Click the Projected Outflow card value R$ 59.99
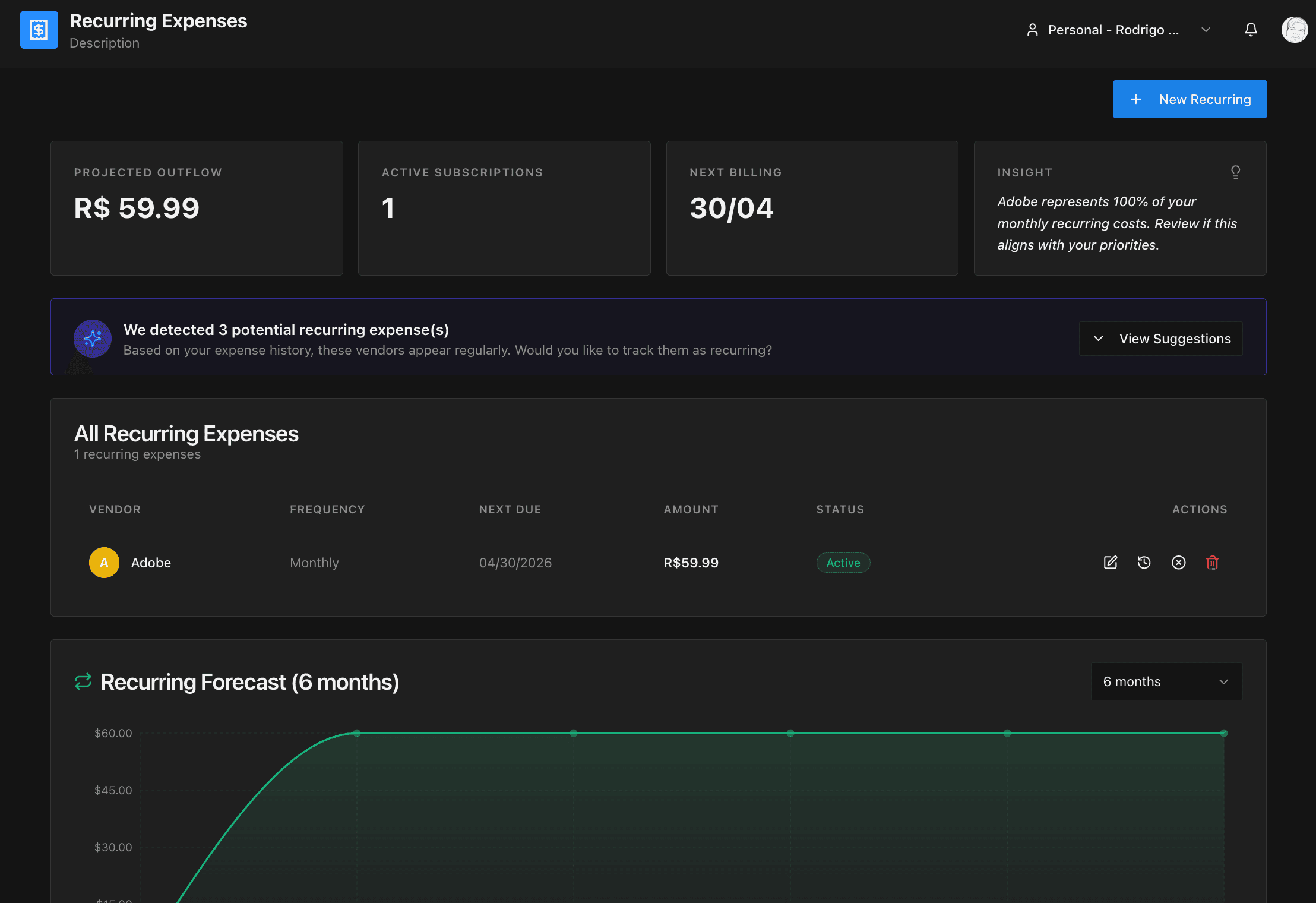Screen dimensions: 1316x903 [137, 208]
